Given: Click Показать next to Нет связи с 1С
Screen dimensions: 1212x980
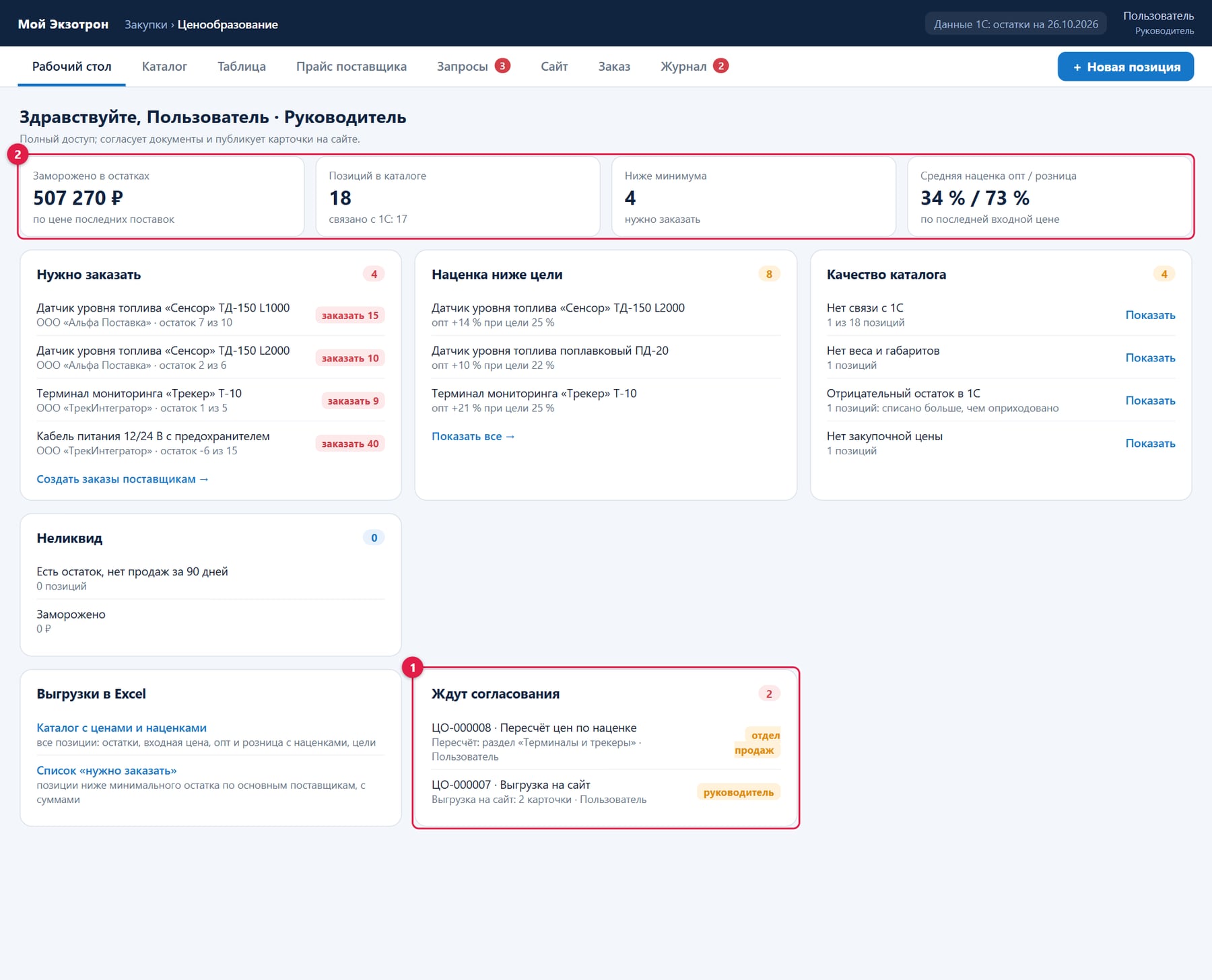Looking at the screenshot, I should click(1150, 315).
